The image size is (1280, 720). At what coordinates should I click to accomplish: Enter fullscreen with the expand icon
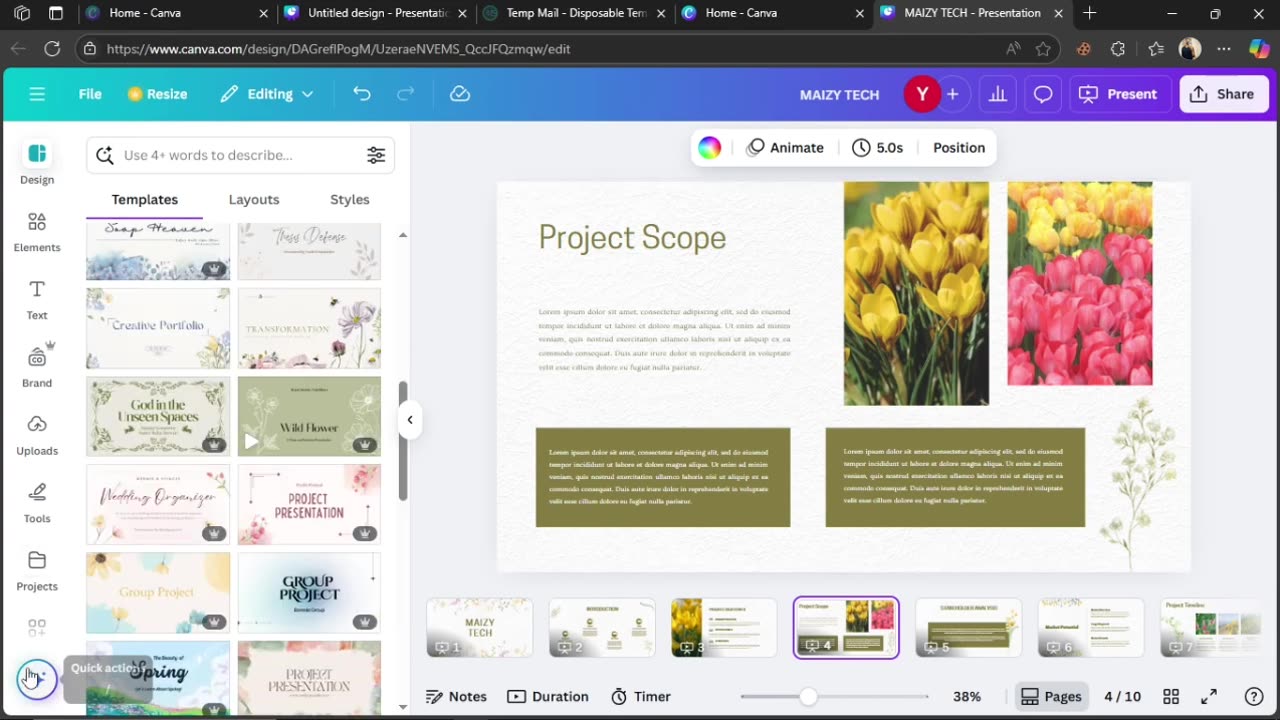point(1209,697)
